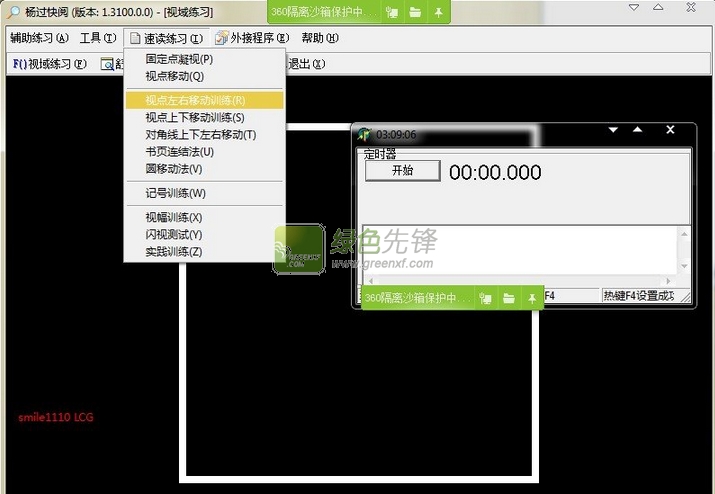The height and width of the screenshot is (494, 715).
Task: Select 书页连结法(U) entry
Action: click(x=204, y=151)
